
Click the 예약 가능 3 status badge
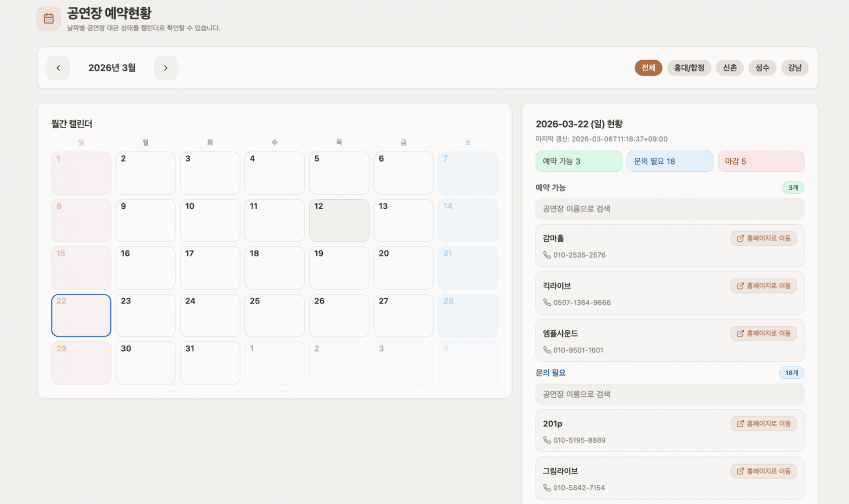[x=578, y=161]
